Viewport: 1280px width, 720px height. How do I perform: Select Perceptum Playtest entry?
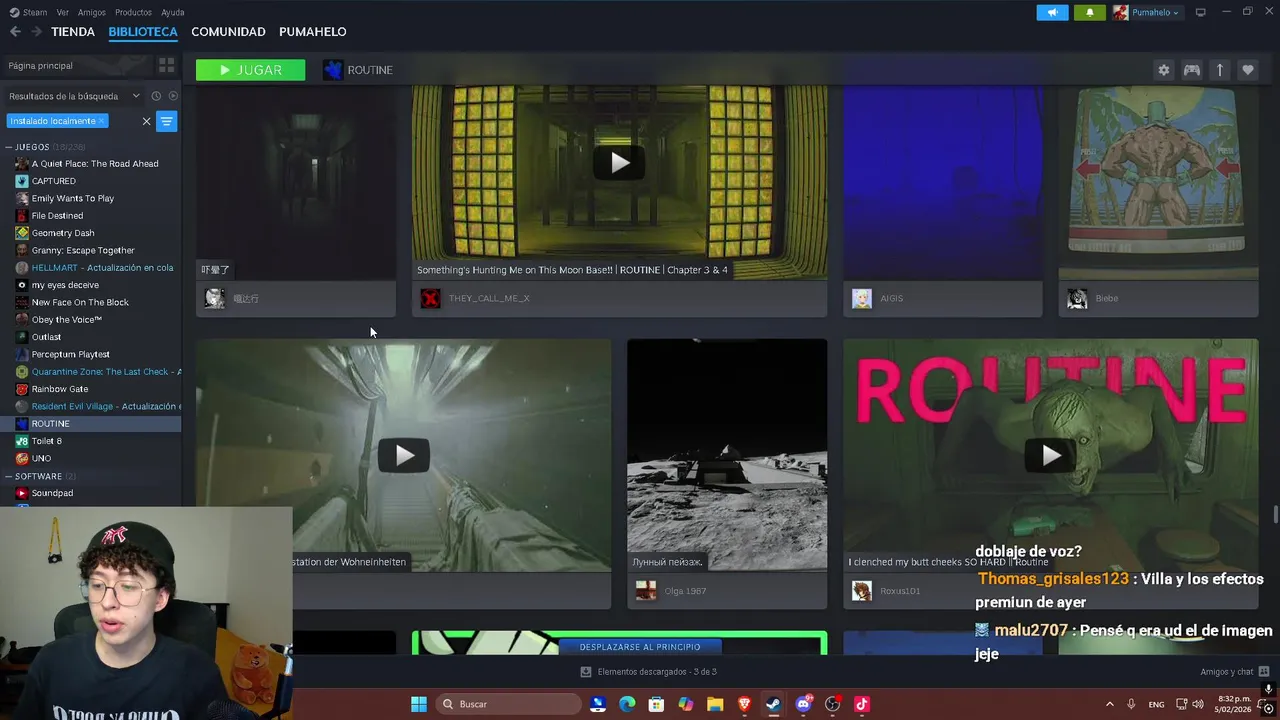click(x=71, y=354)
